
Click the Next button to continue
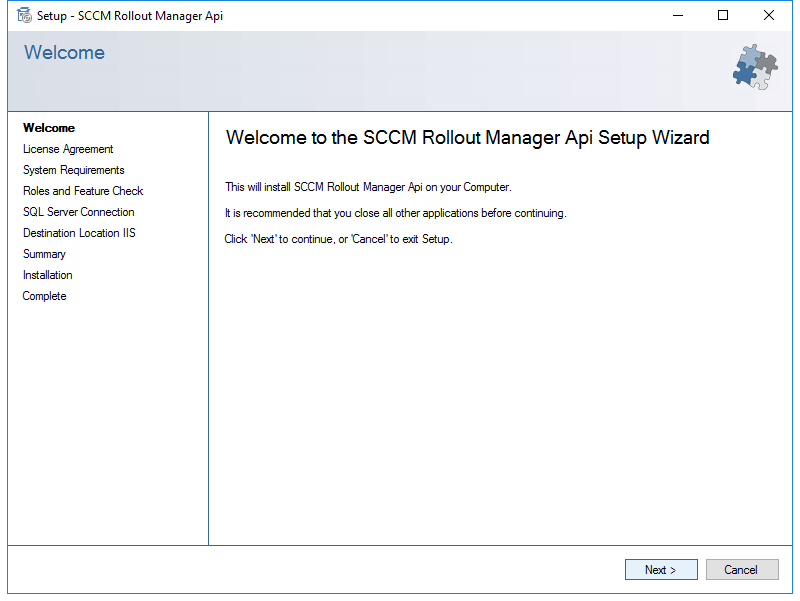click(x=661, y=569)
